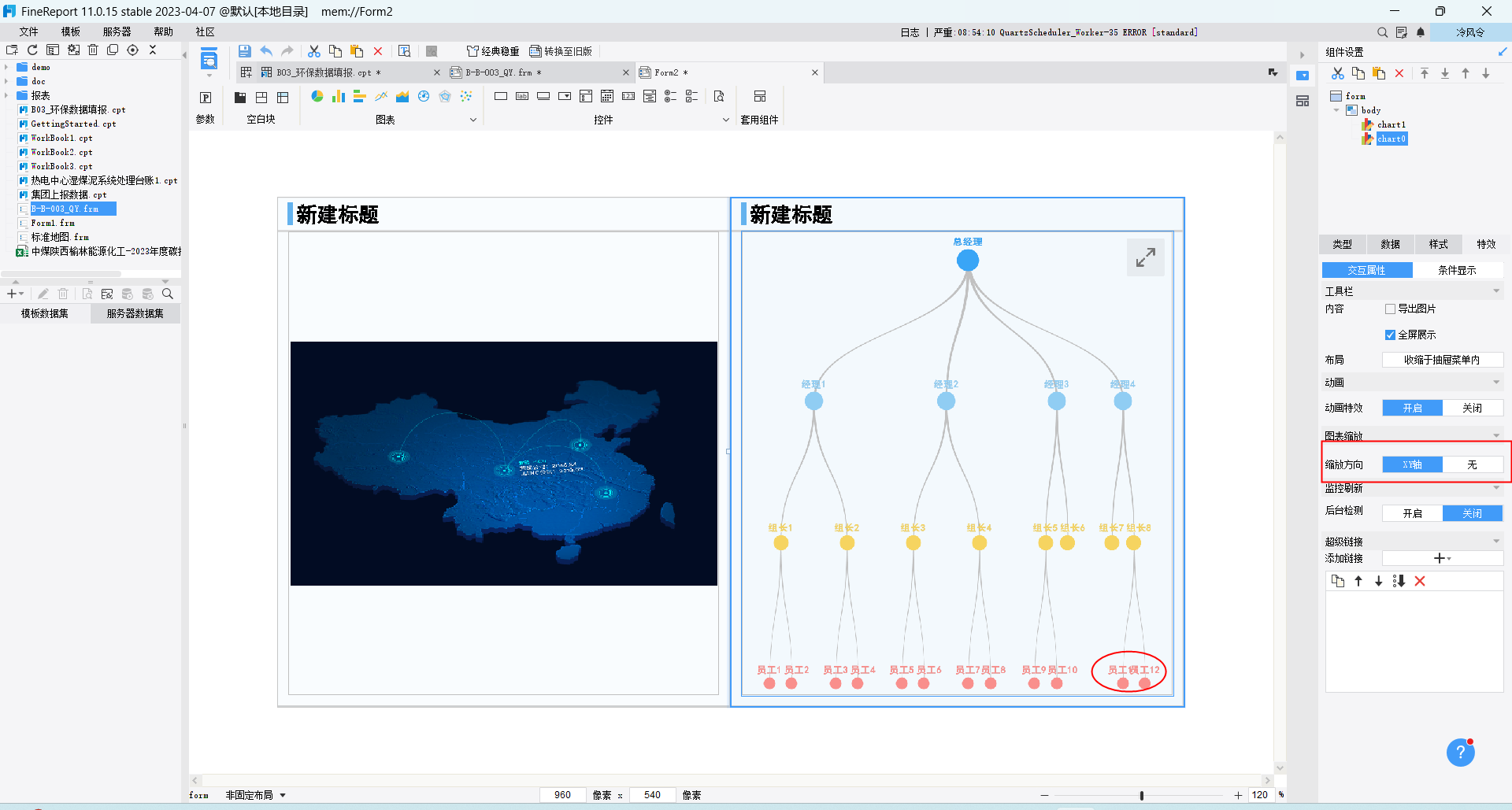This screenshot has width=1512, height=810.
Task: Click the blue help question mark button
Action: pos(1460,753)
